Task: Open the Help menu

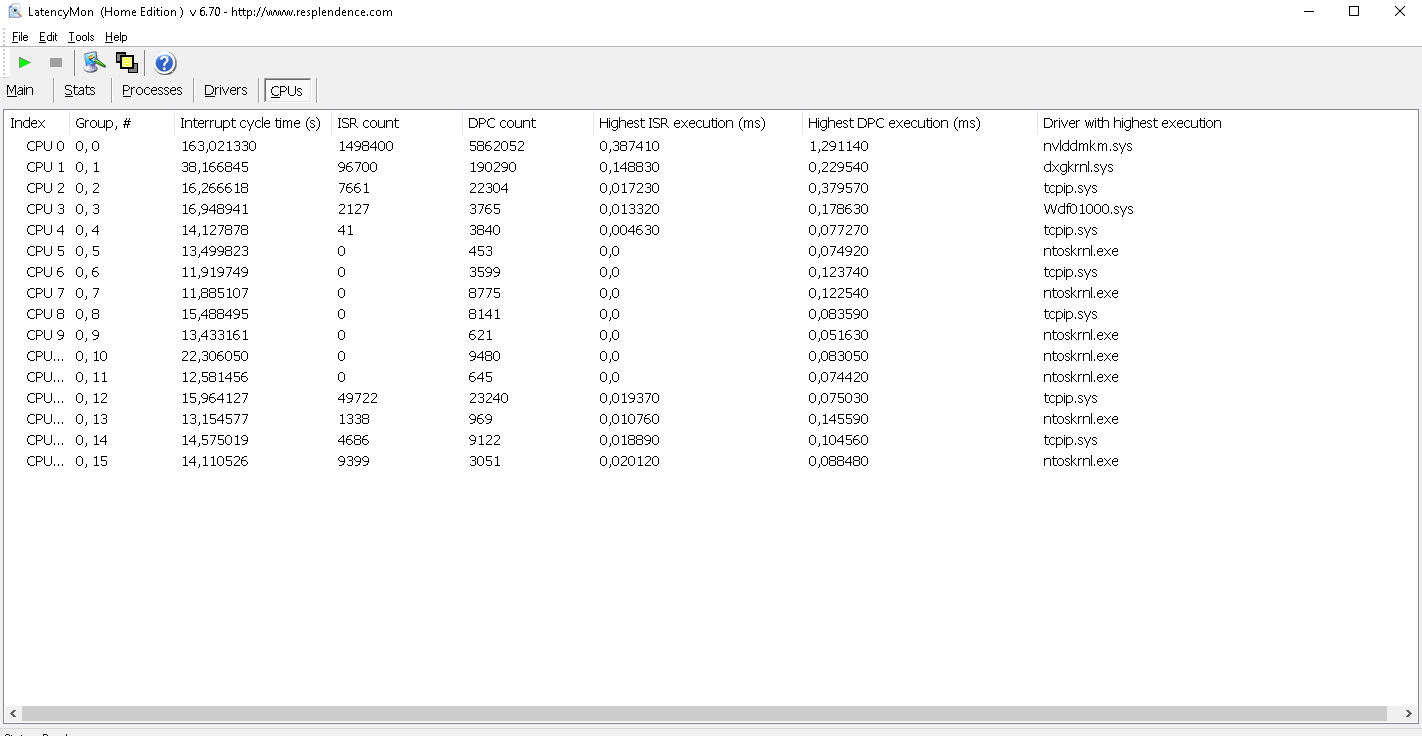Action: point(116,37)
